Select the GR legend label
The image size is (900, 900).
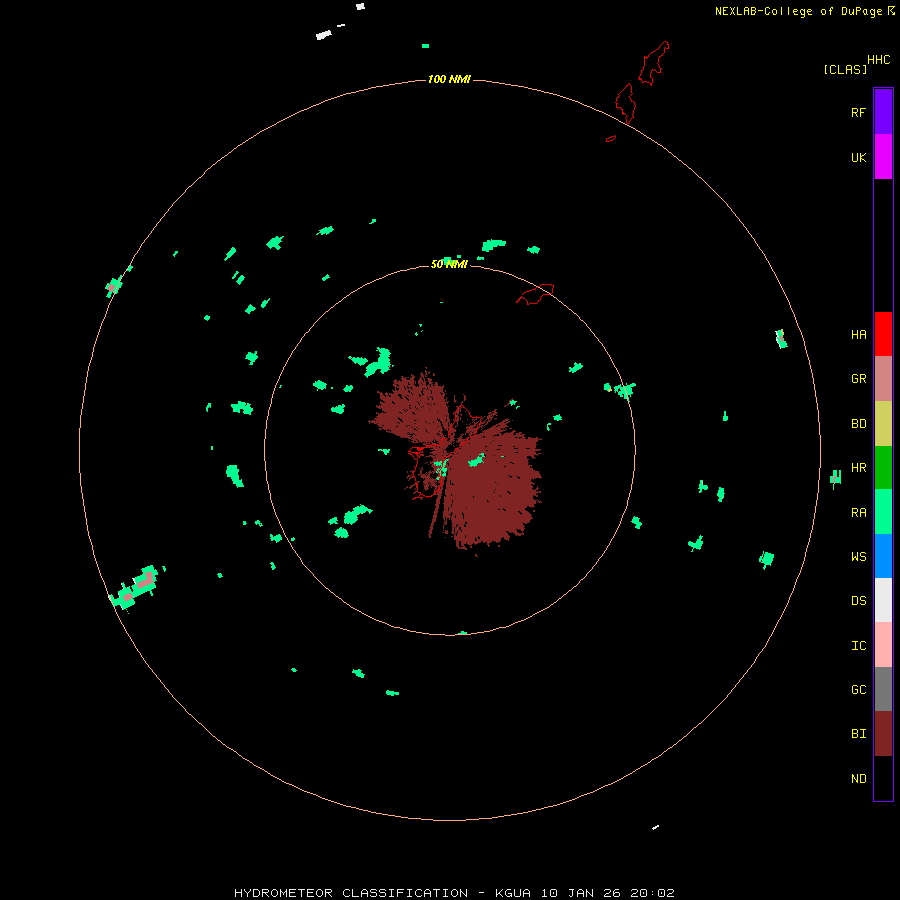[x=858, y=379]
